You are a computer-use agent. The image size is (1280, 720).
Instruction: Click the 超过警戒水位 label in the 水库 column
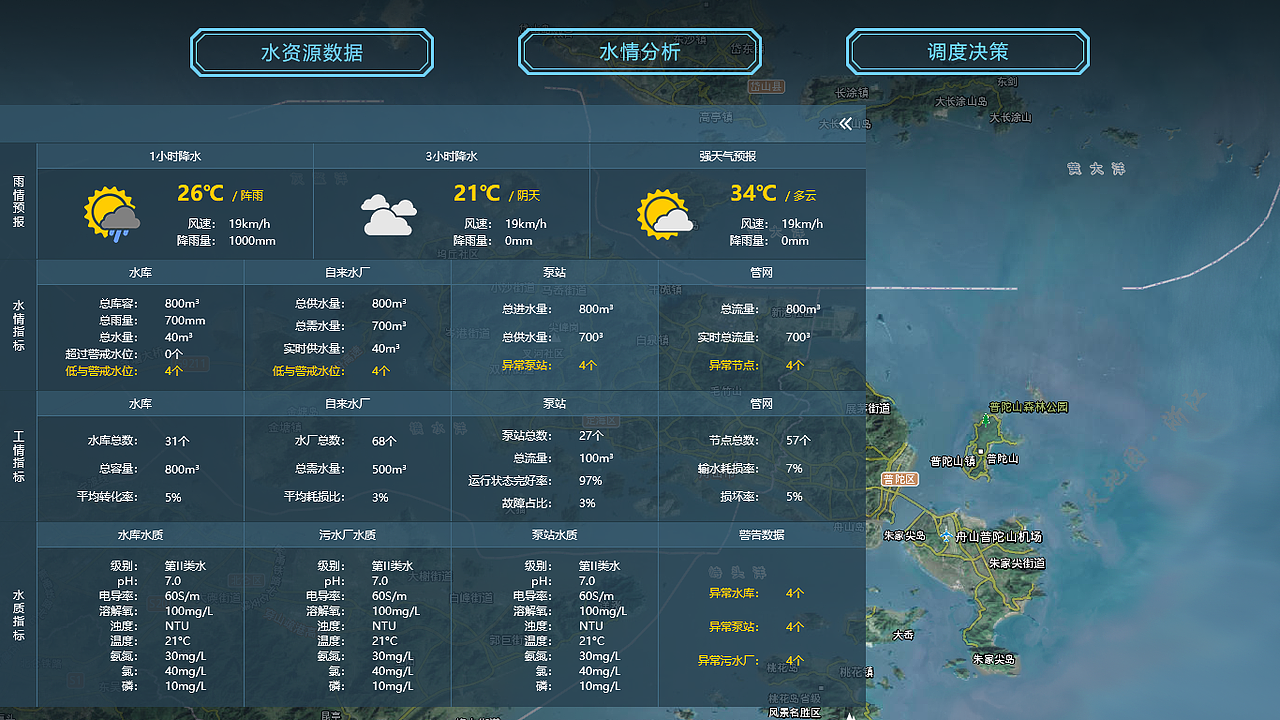(101, 354)
